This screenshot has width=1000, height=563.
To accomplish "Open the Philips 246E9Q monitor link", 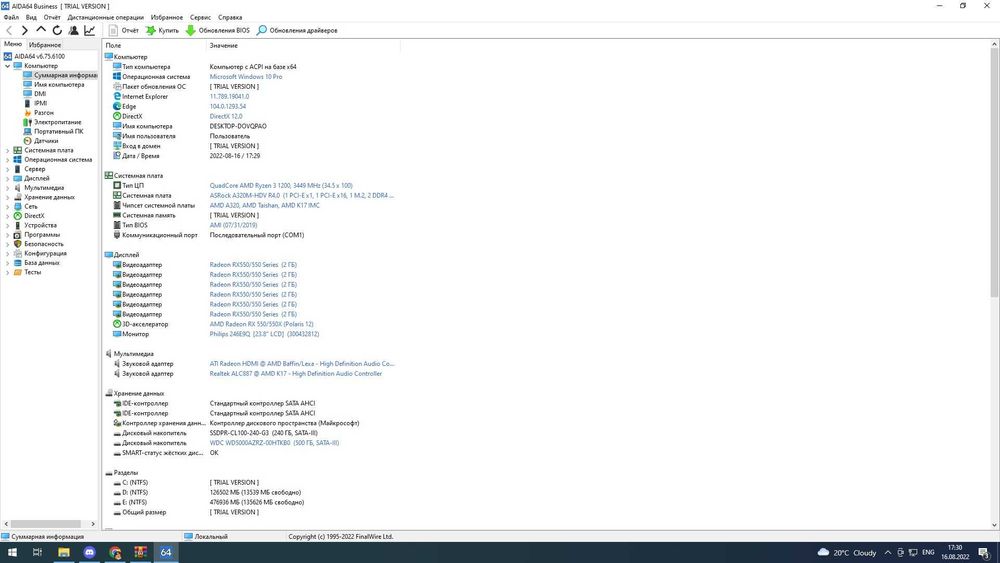I will [x=264, y=334].
